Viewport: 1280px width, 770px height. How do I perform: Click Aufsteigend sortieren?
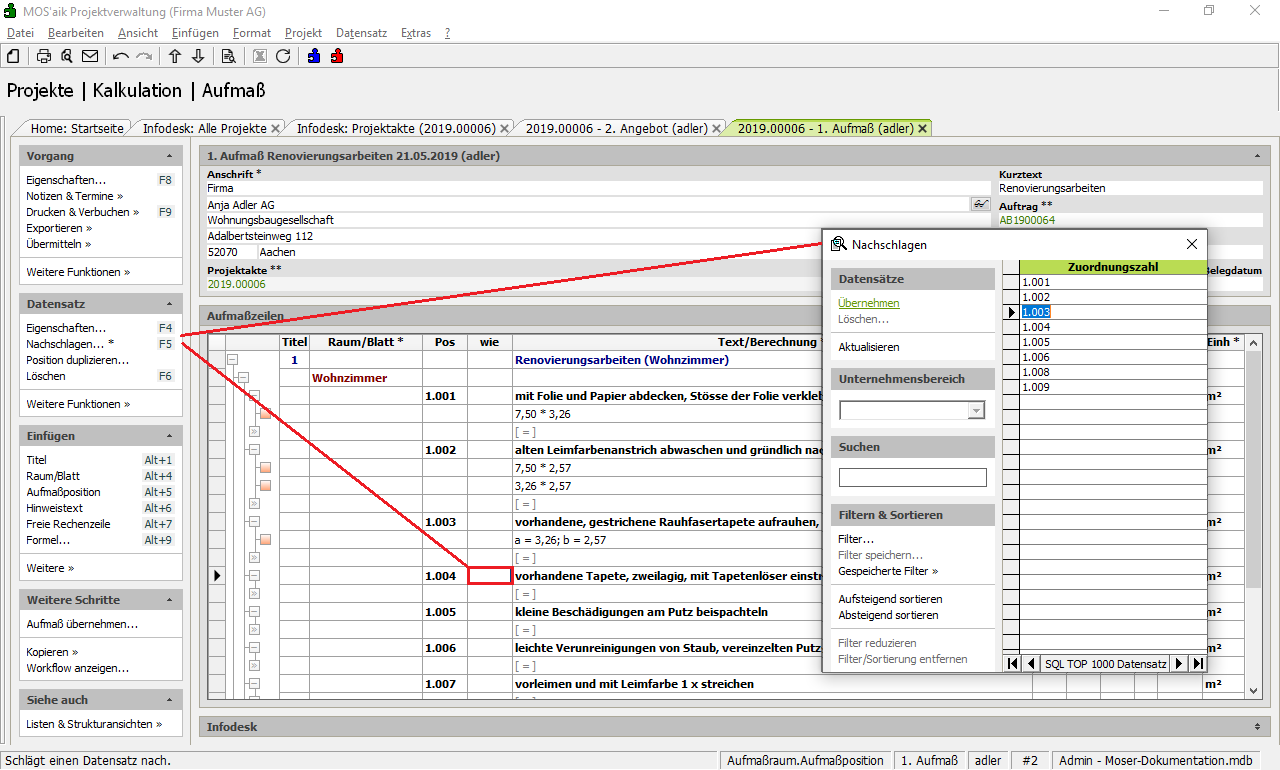889,599
